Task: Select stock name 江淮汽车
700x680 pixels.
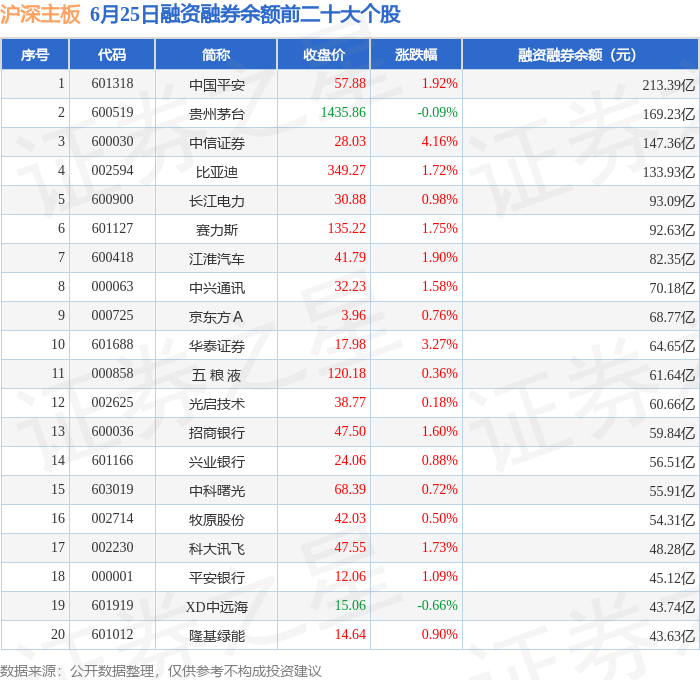Action: pyautogui.click(x=217, y=259)
